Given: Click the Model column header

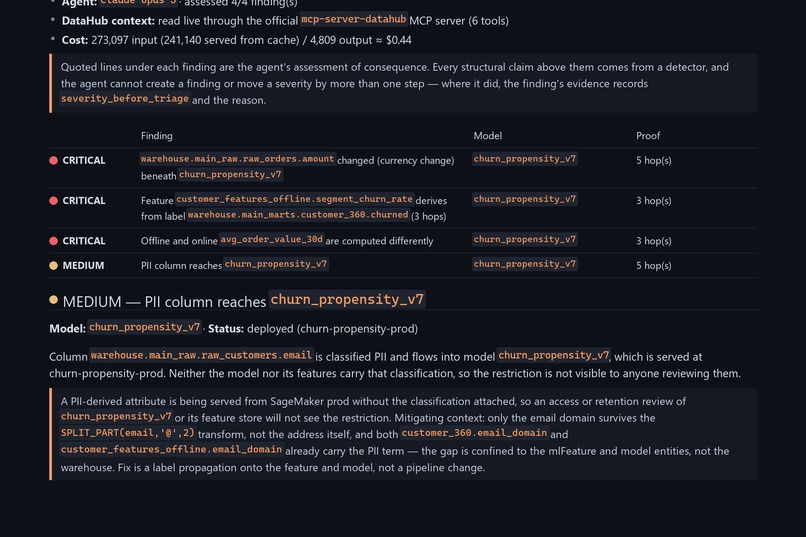Looking at the screenshot, I should click(487, 136).
